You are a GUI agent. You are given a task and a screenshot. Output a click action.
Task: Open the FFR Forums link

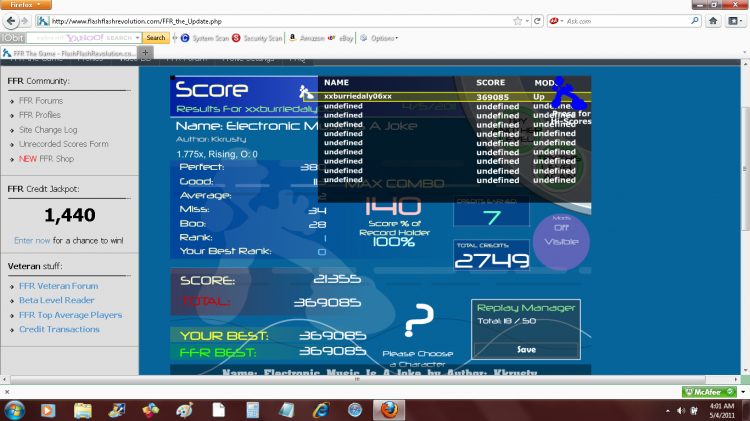(x=41, y=101)
